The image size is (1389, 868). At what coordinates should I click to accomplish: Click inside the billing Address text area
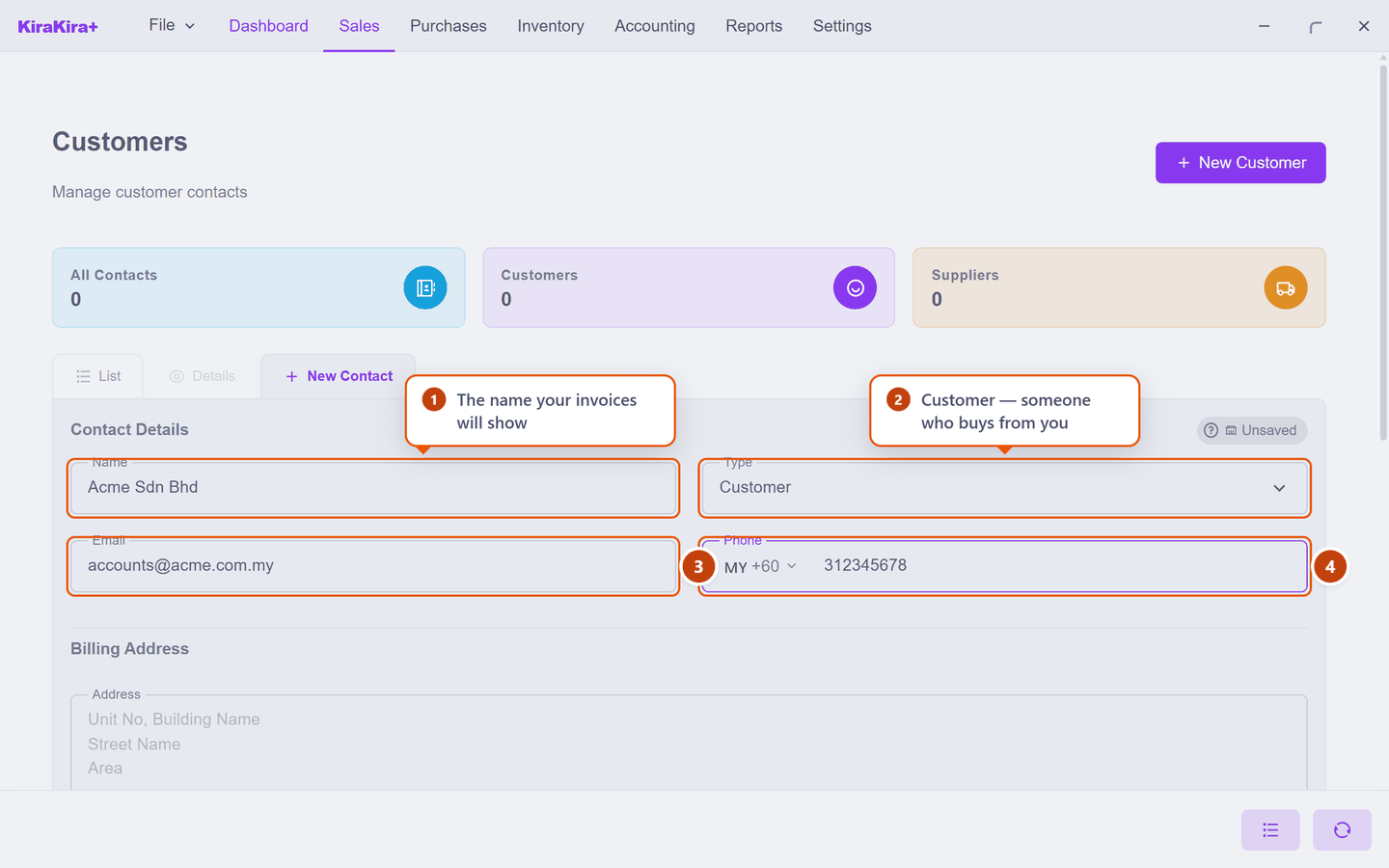point(689,743)
